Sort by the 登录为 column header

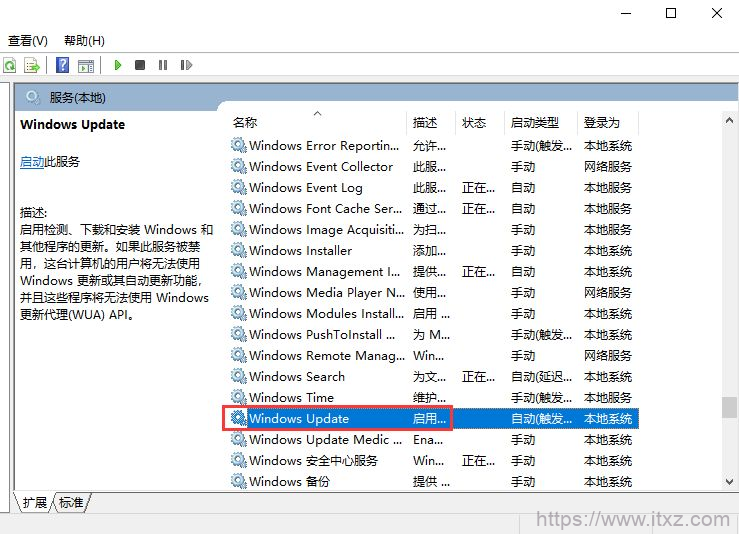(608, 123)
